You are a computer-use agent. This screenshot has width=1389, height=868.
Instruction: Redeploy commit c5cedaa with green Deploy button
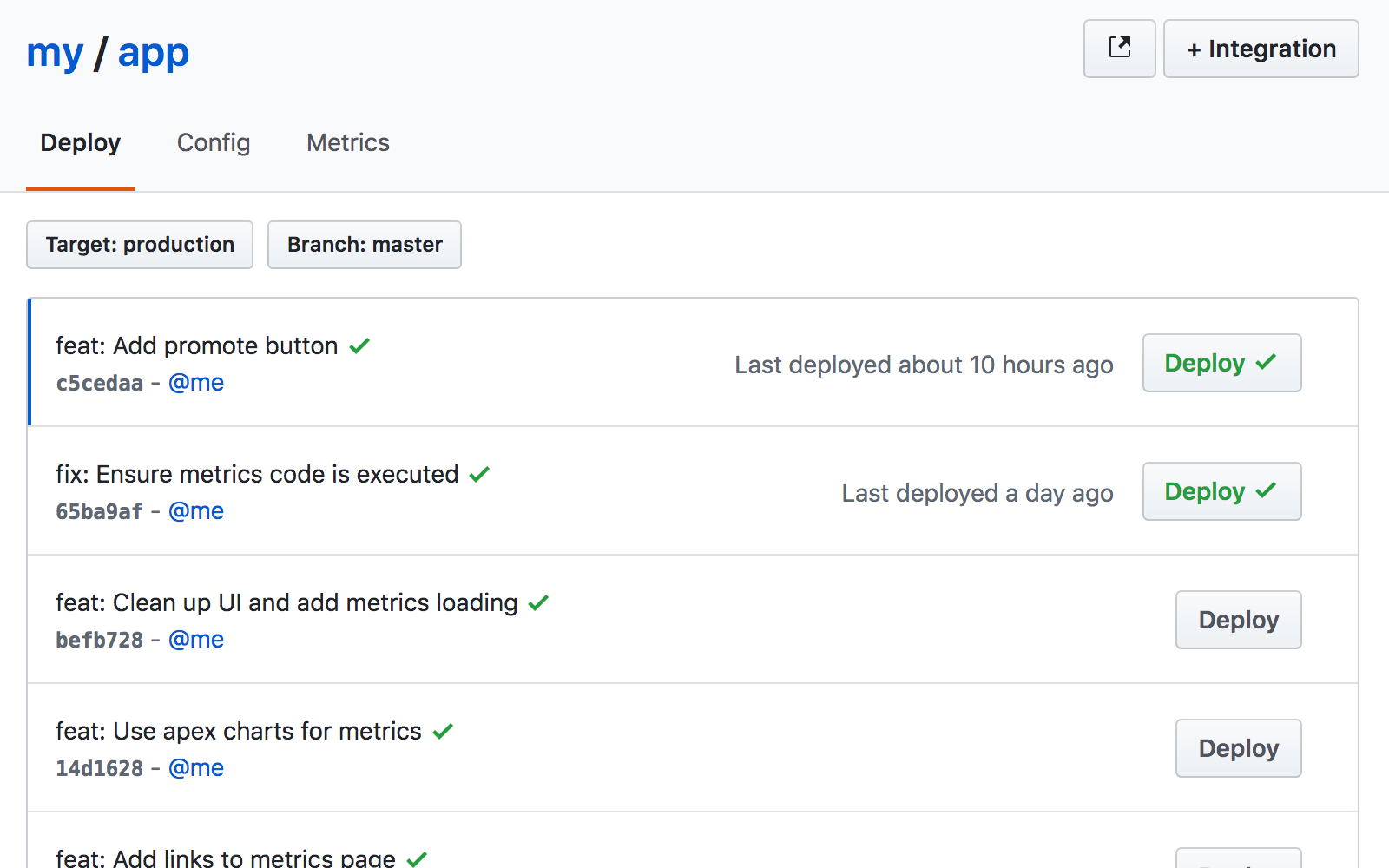(x=1221, y=363)
